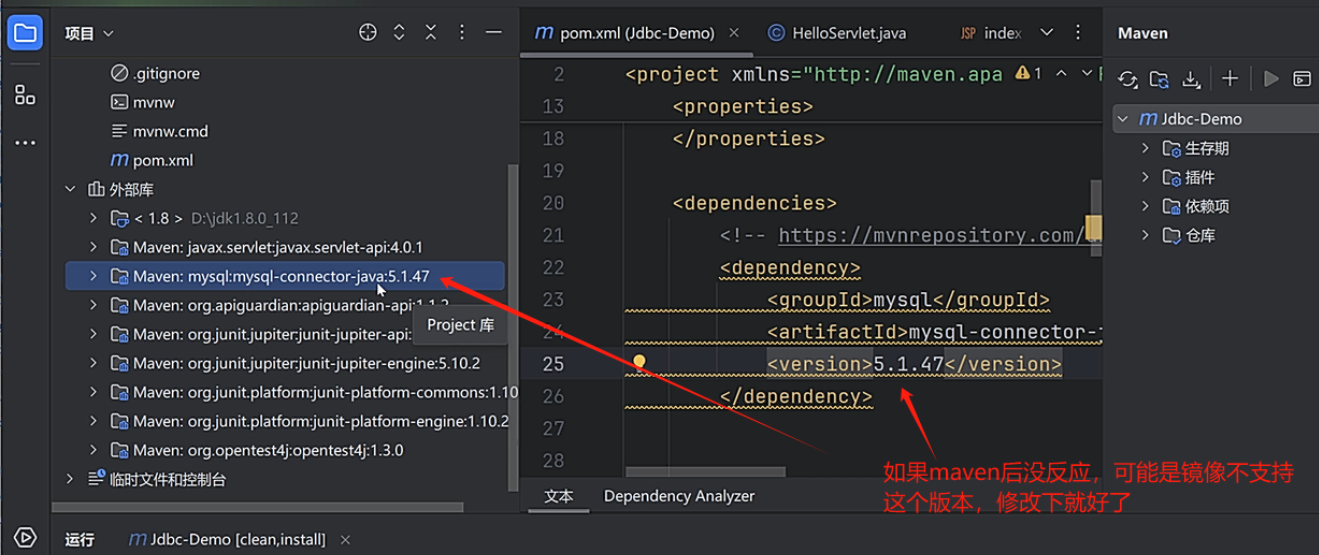
Task: Select the 文本 editor tab
Action: (x=559, y=496)
